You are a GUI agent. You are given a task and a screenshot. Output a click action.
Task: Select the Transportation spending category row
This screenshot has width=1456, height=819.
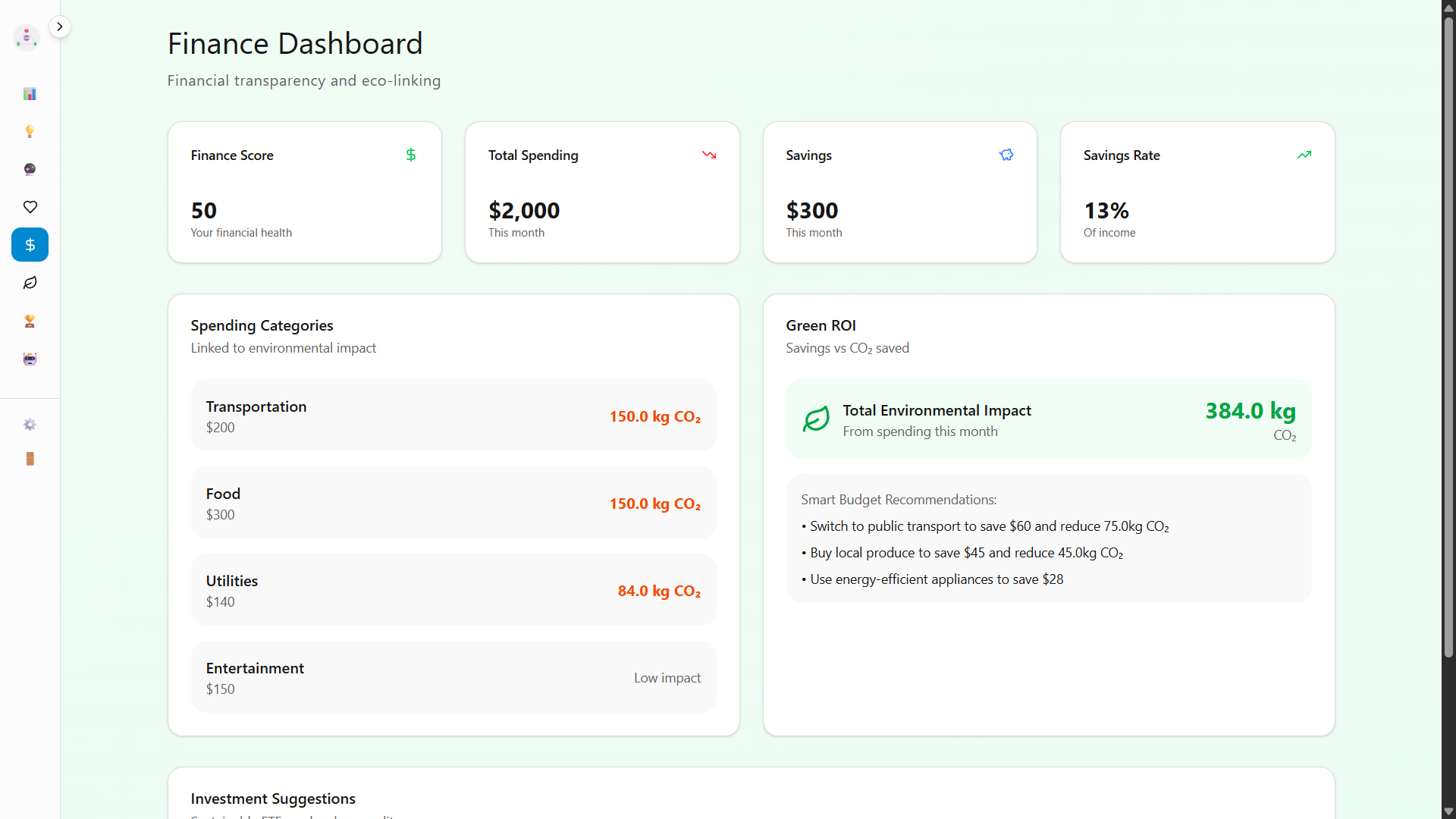453,416
